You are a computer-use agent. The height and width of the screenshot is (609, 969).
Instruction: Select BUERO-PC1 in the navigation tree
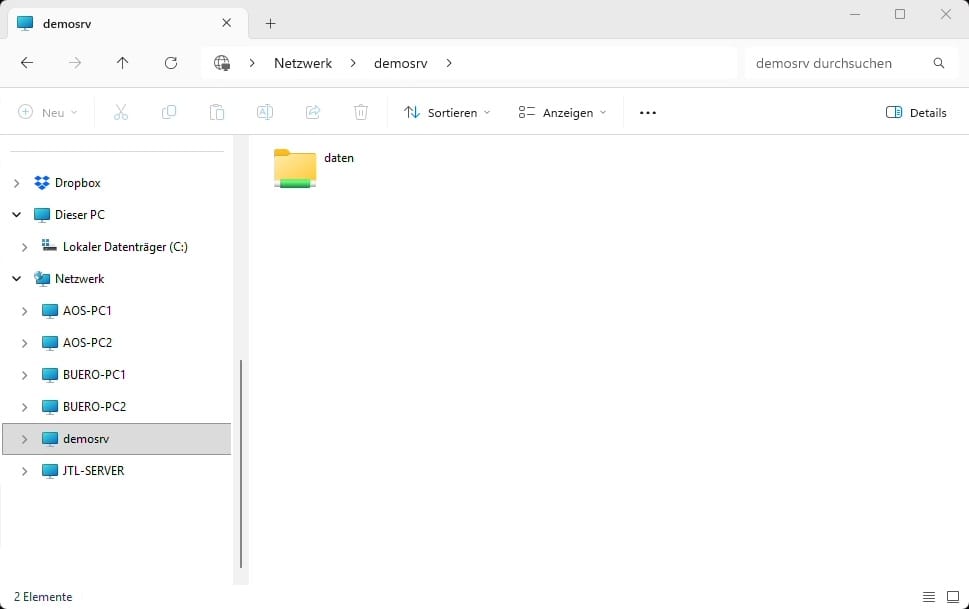pos(94,375)
